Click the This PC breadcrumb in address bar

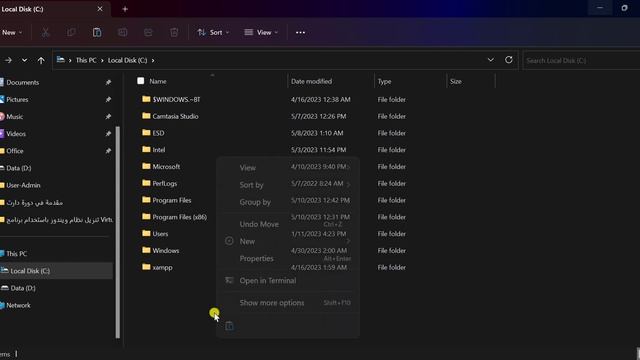(x=86, y=60)
